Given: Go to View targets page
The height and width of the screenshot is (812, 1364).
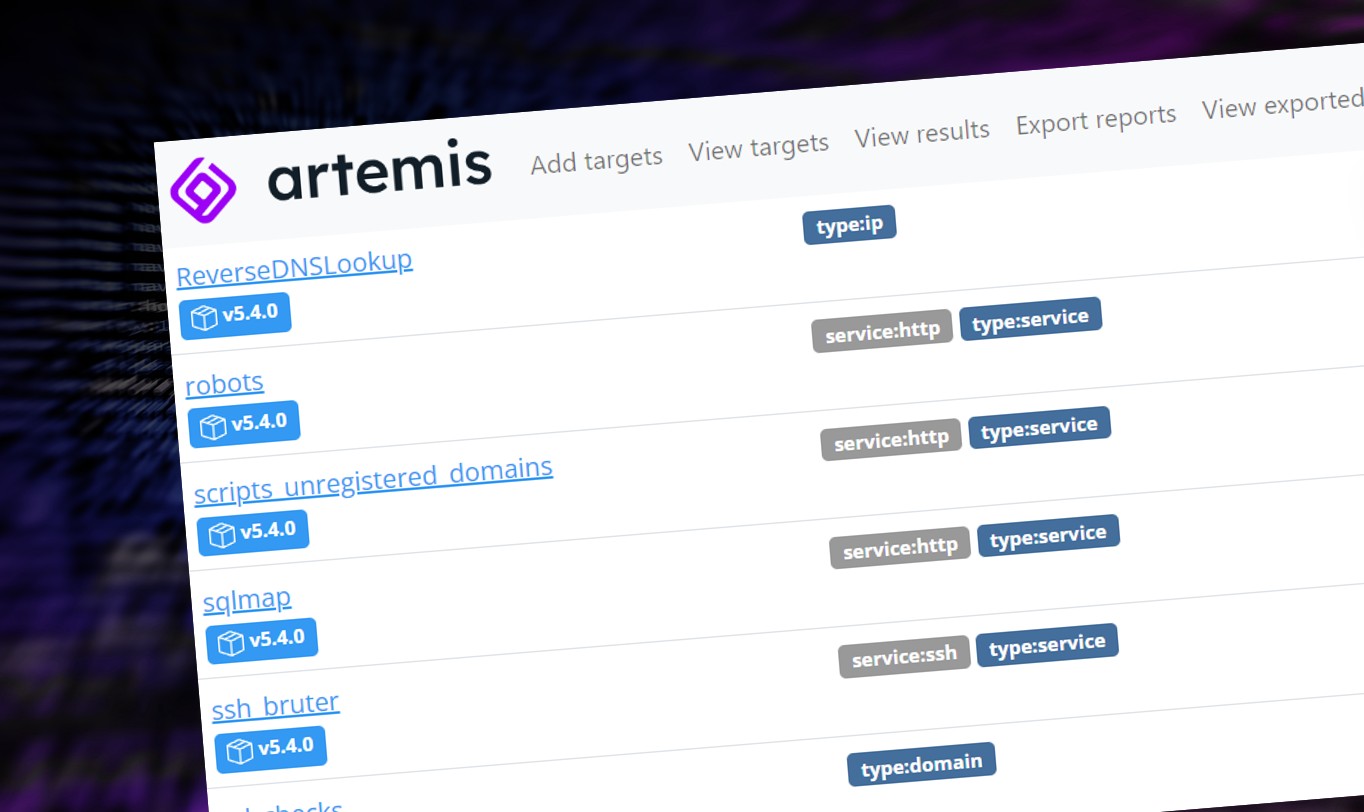Looking at the screenshot, I should pyautogui.click(x=758, y=148).
